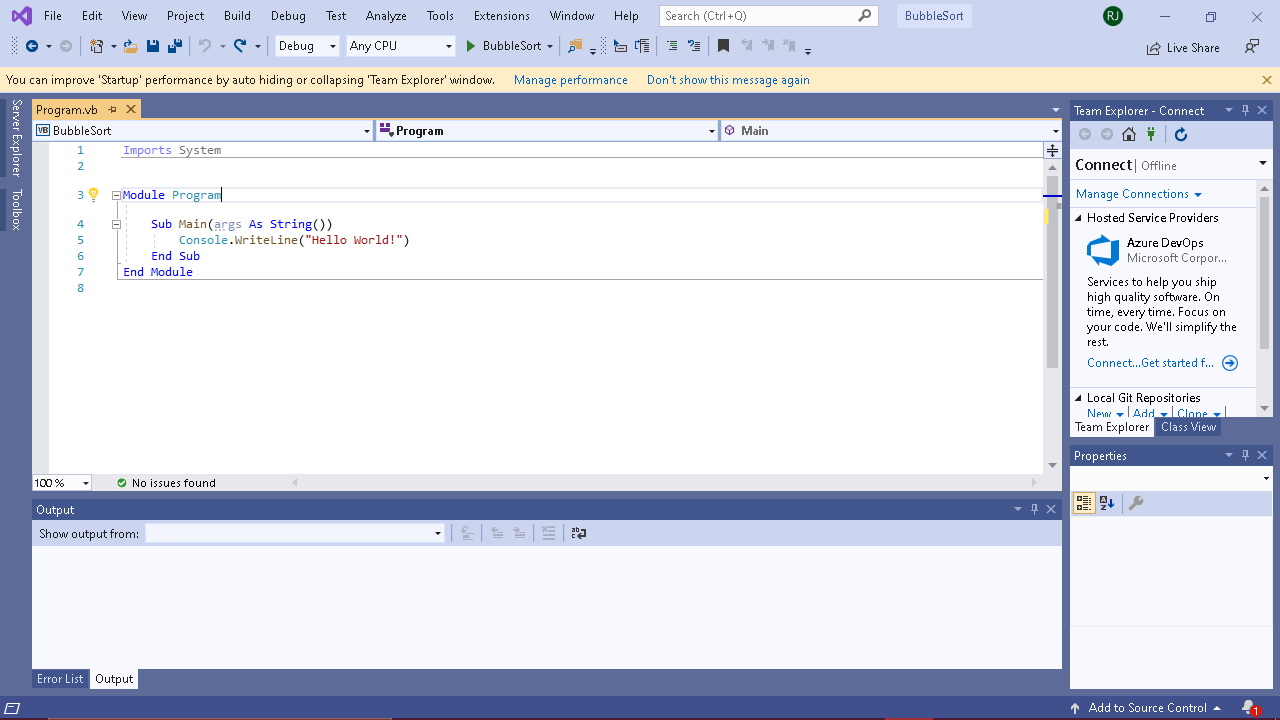Screen dimensions: 1280x720
Task: Open a new project with the New Project icon
Action: tap(97, 46)
